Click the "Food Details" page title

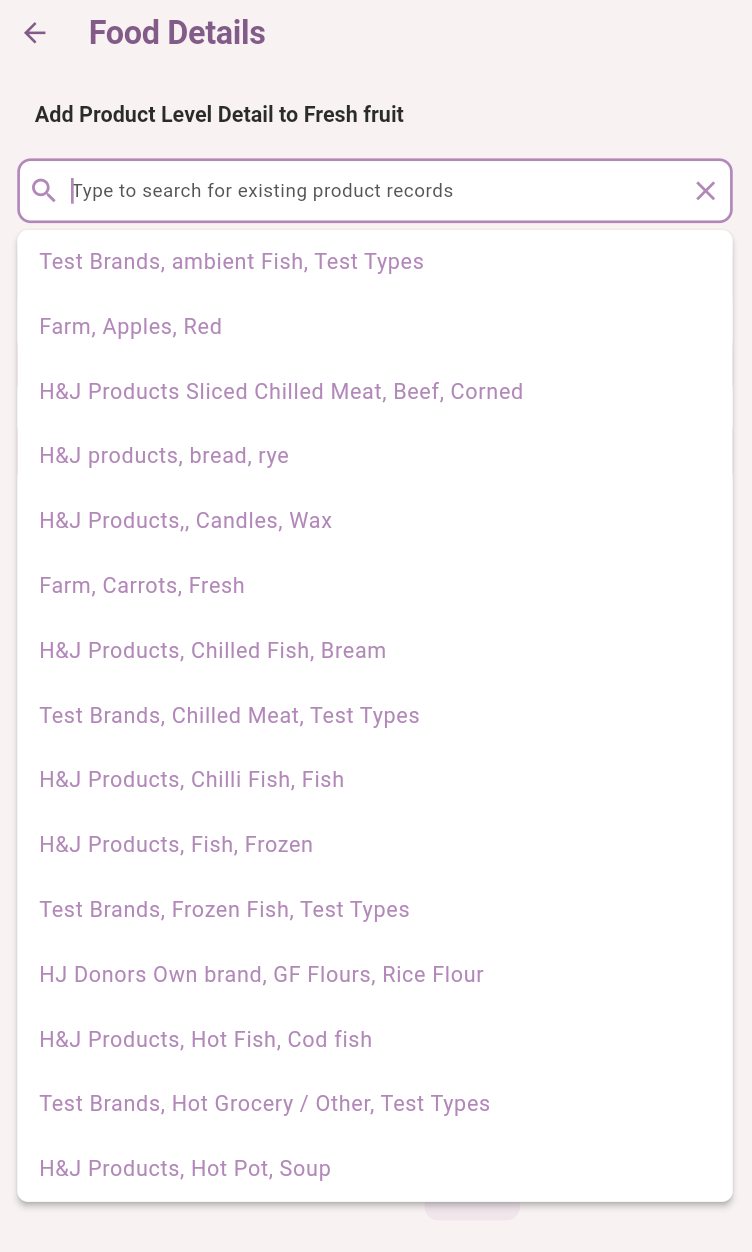click(177, 33)
